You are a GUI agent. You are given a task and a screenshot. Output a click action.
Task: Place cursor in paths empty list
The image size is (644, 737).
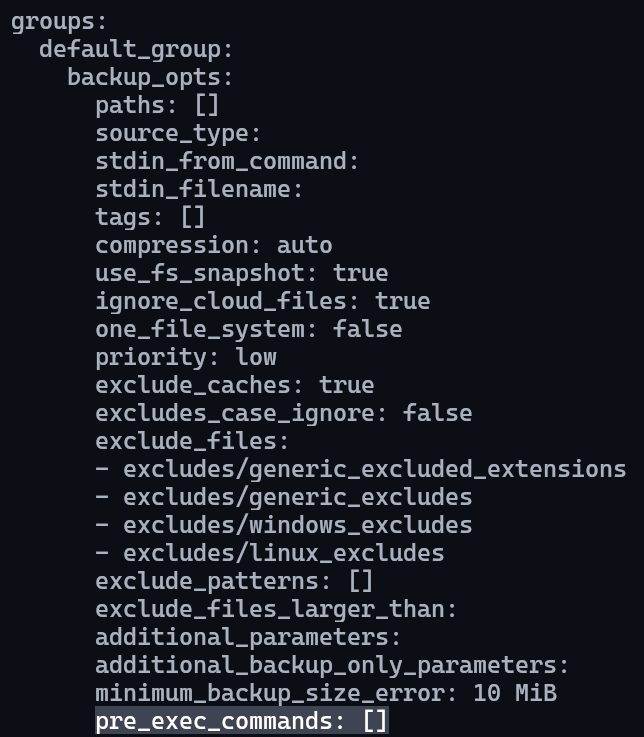point(207,105)
